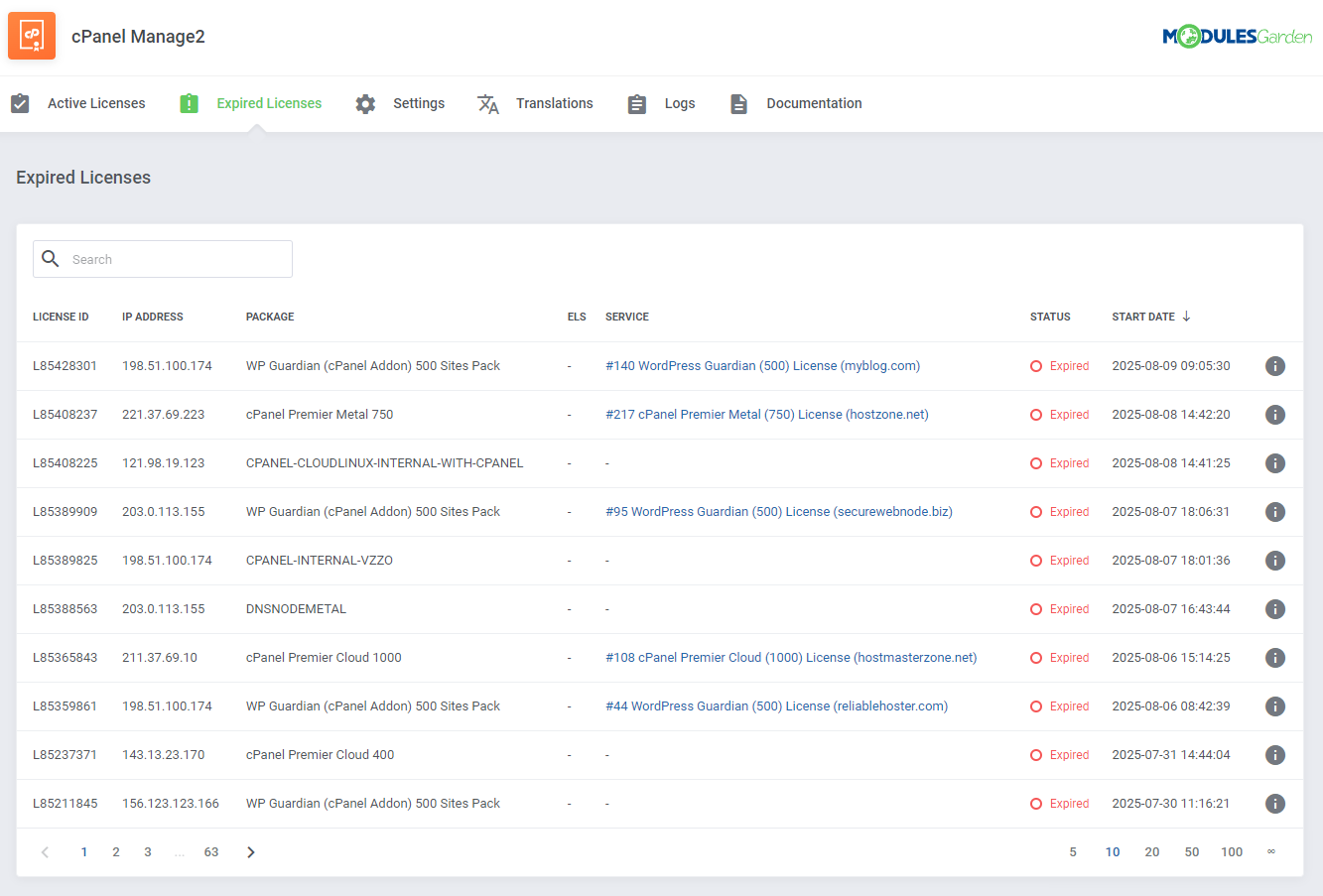The image size is (1323, 896).
Task: Toggle Start Date sort order
Action: coord(1185,316)
